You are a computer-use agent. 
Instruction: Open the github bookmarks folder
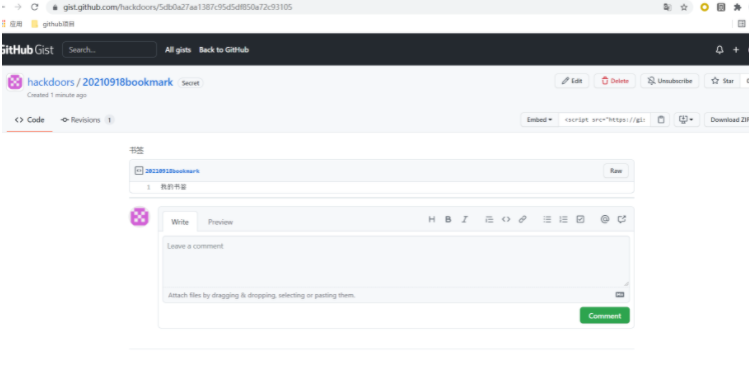(53, 24)
